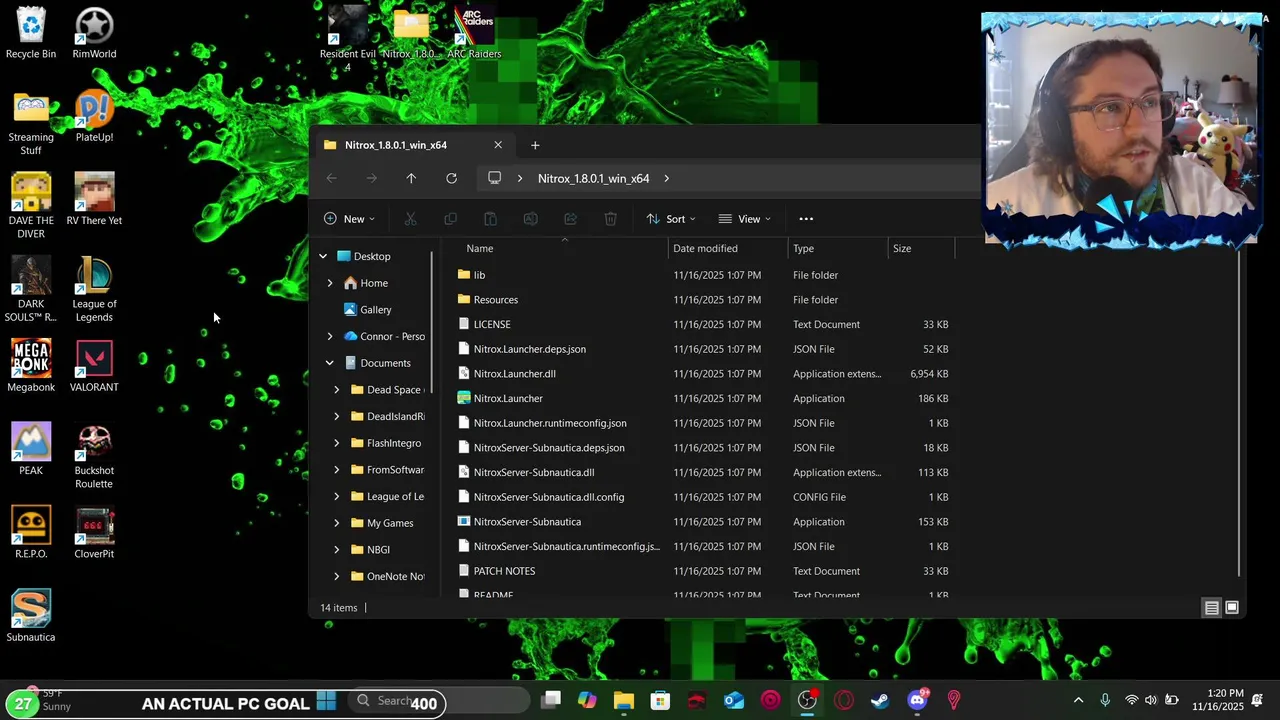Show hidden system tray icons
The image size is (1280, 720).
(x=1078, y=701)
